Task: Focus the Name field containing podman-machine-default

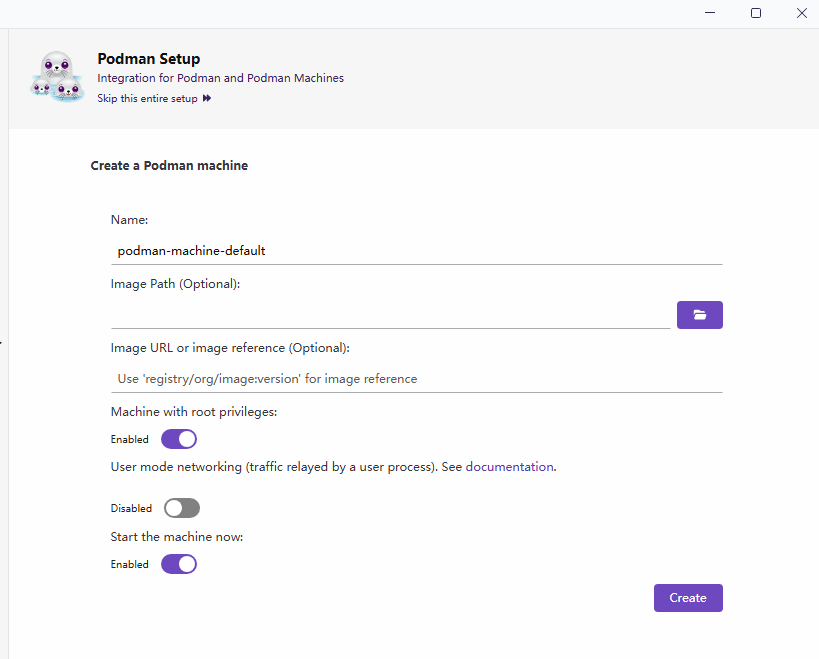Action: pos(416,251)
